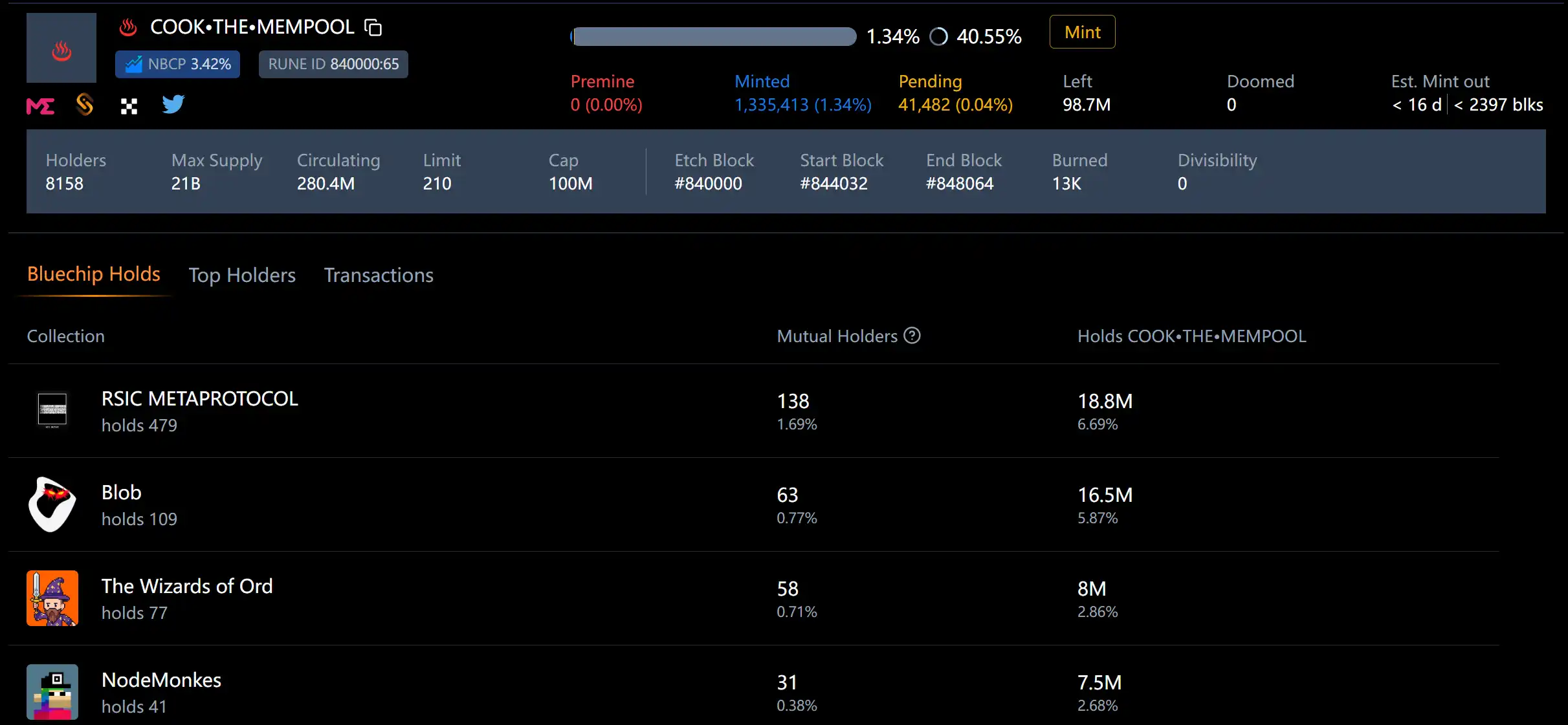
Task: Click the Pending value 41,482 (0.04%)
Action: pos(956,105)
